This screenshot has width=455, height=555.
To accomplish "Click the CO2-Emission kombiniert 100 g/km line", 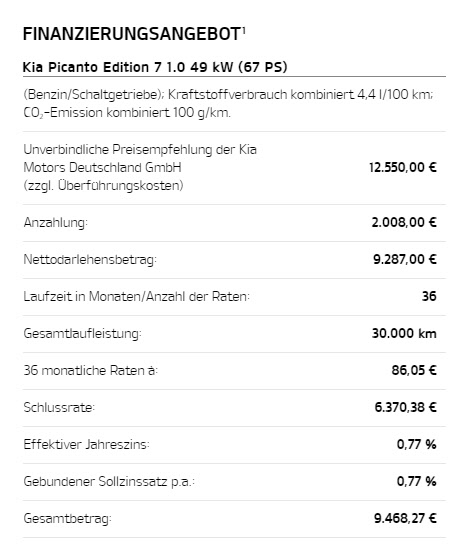I will click(x=127, y=113).
